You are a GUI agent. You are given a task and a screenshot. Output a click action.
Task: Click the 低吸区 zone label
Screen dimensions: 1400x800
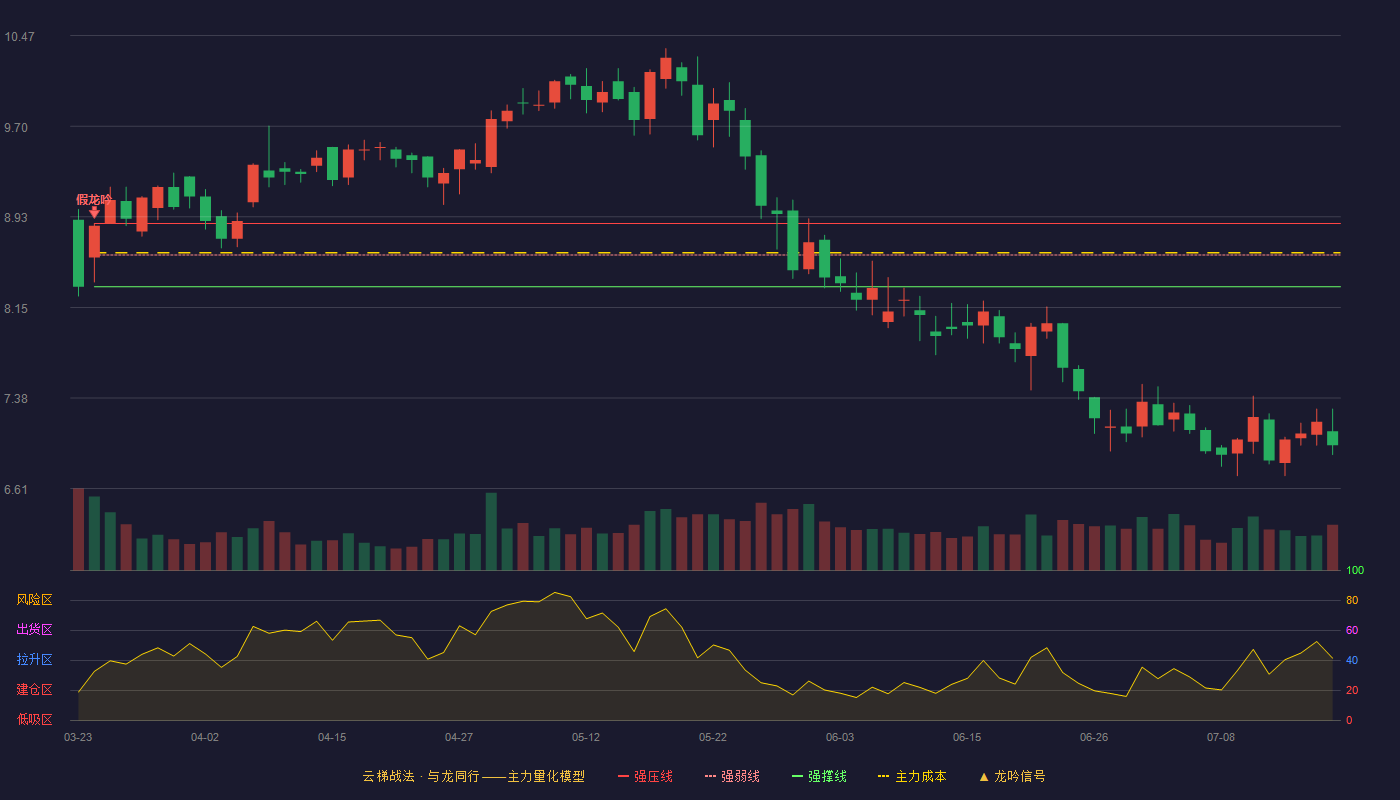(34, 719)
